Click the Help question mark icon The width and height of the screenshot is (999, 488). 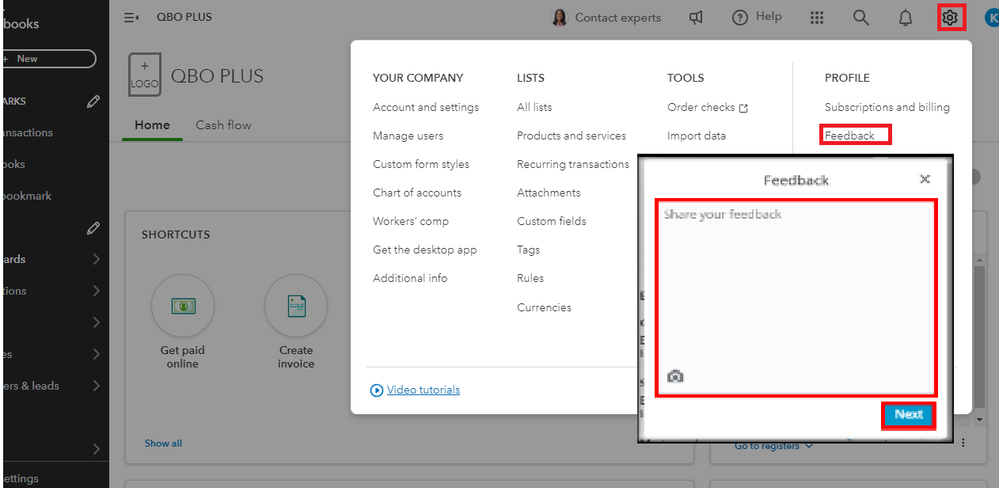(x=740, y=18)
